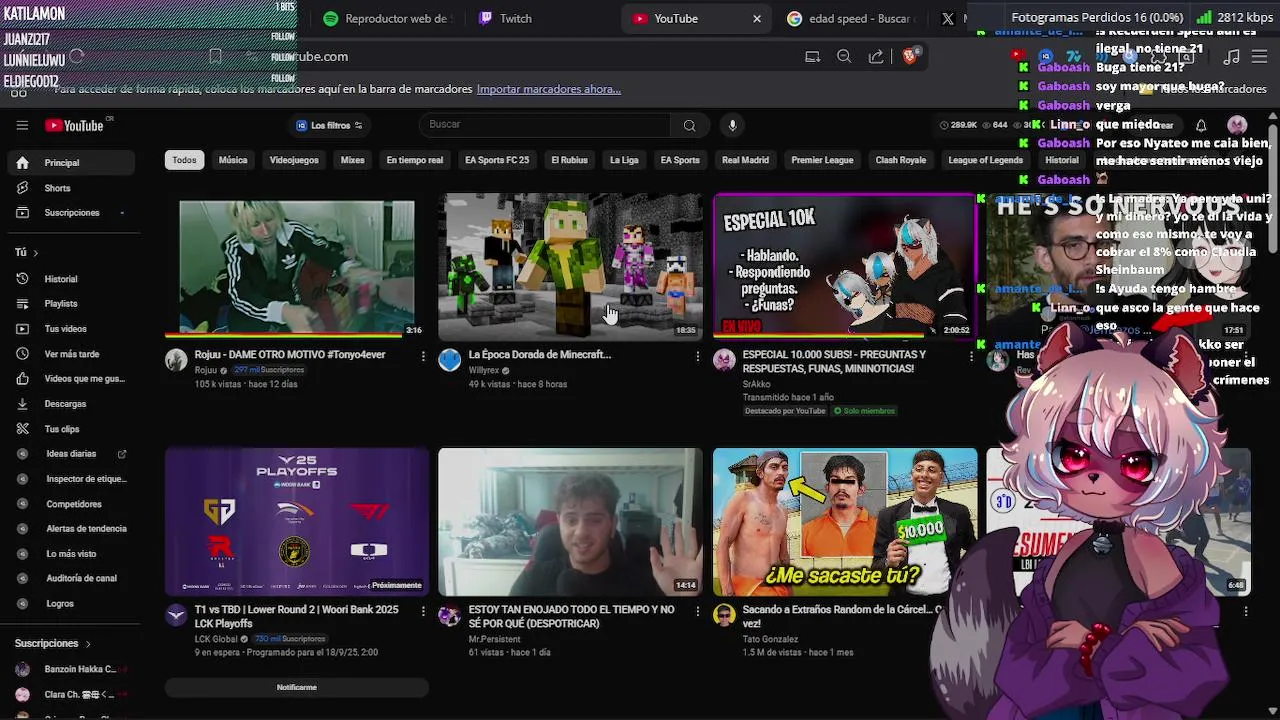
Task: Open Tus clips in sidebar
Action: [x=70, y=429]
